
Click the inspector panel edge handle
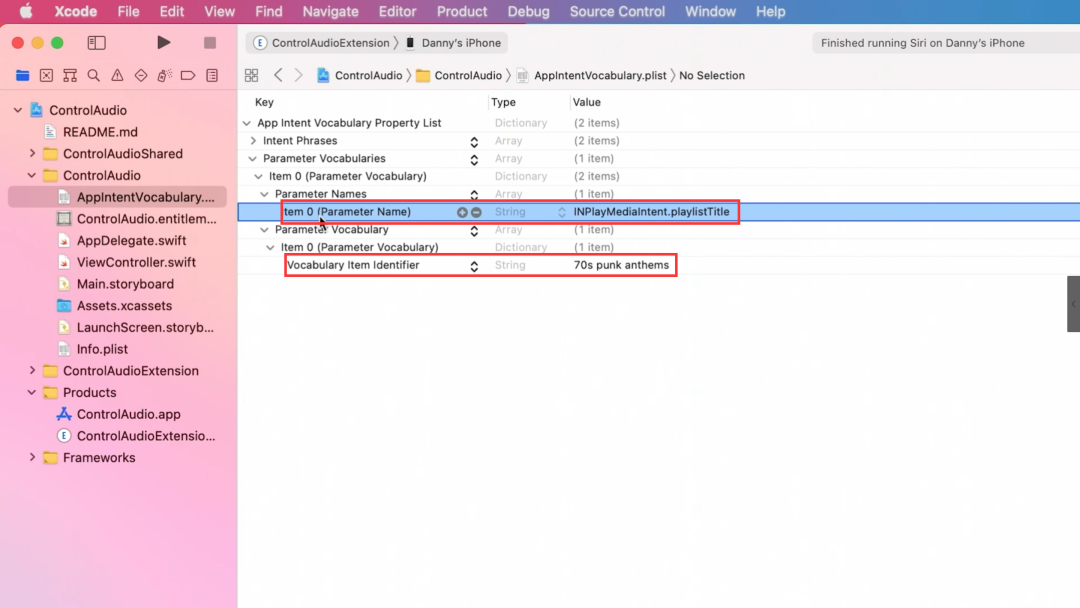1073,304
